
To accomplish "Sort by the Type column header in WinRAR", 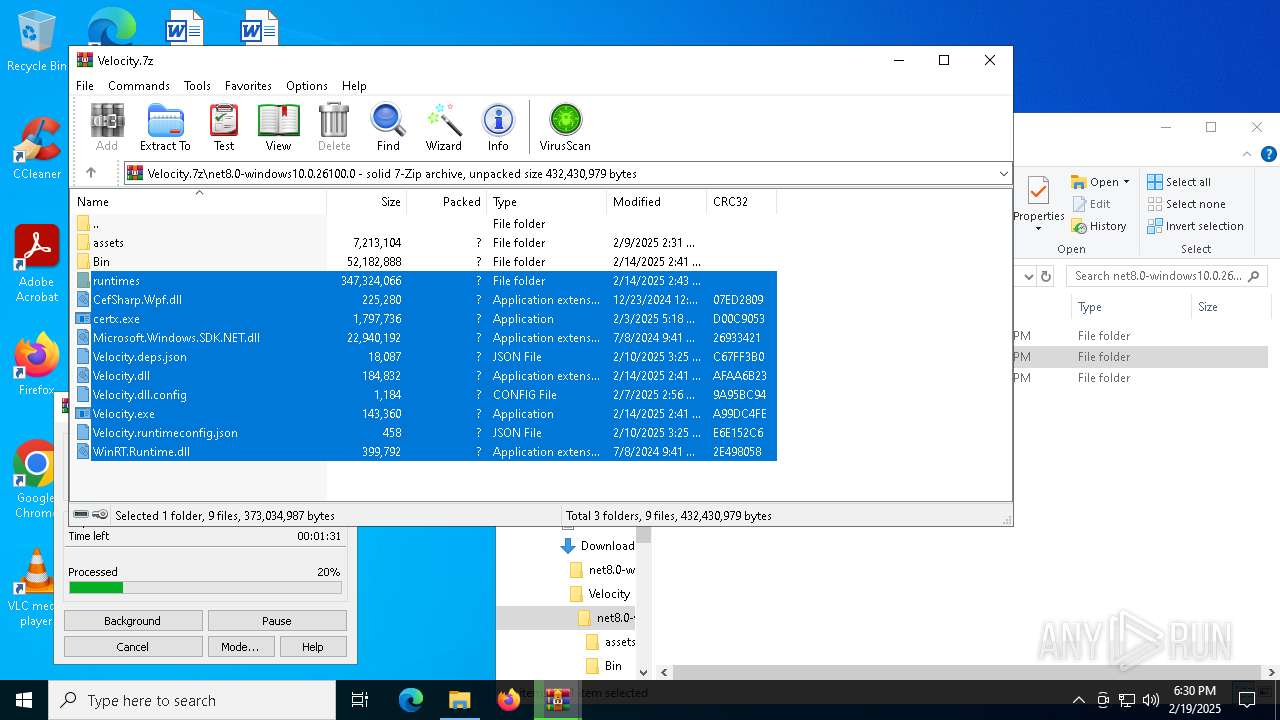I will [x=546, y=202].
